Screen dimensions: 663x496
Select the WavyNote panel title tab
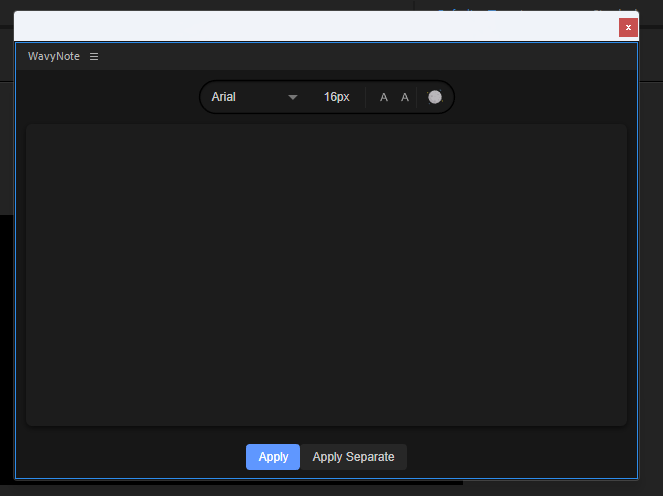pyautogui.click(x=54, y=56)
